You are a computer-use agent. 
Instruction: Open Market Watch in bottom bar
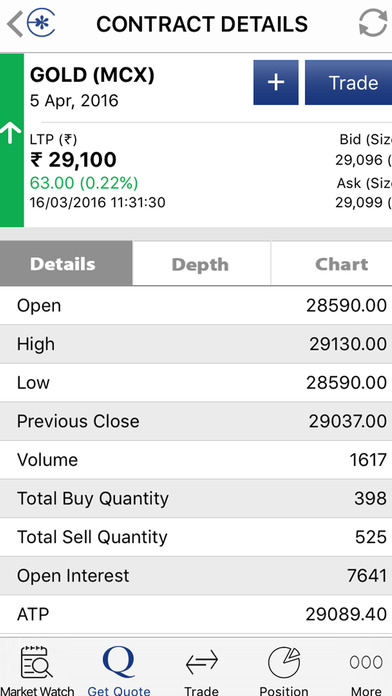click(x=37, y=670)
